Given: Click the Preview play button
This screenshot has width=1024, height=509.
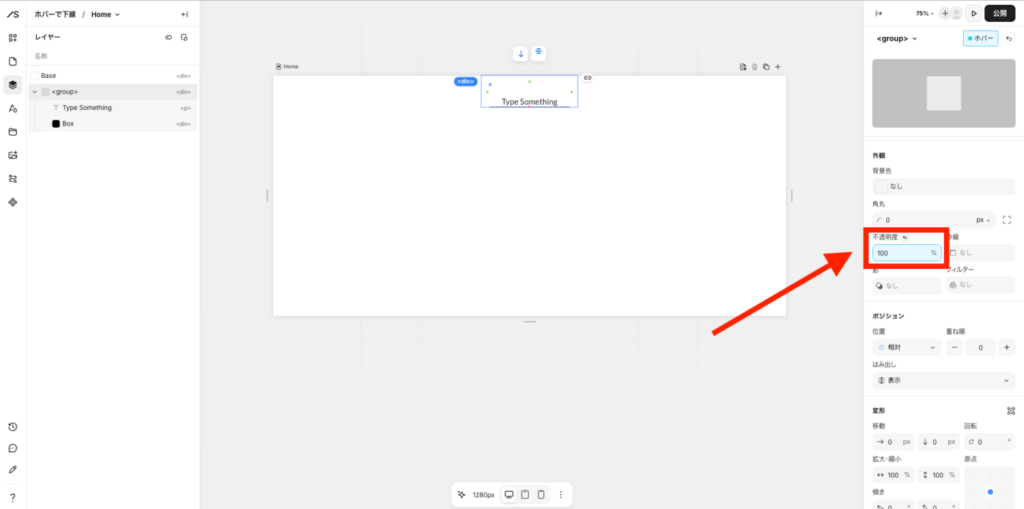Looking at the screenshot, I should (974, 13).
